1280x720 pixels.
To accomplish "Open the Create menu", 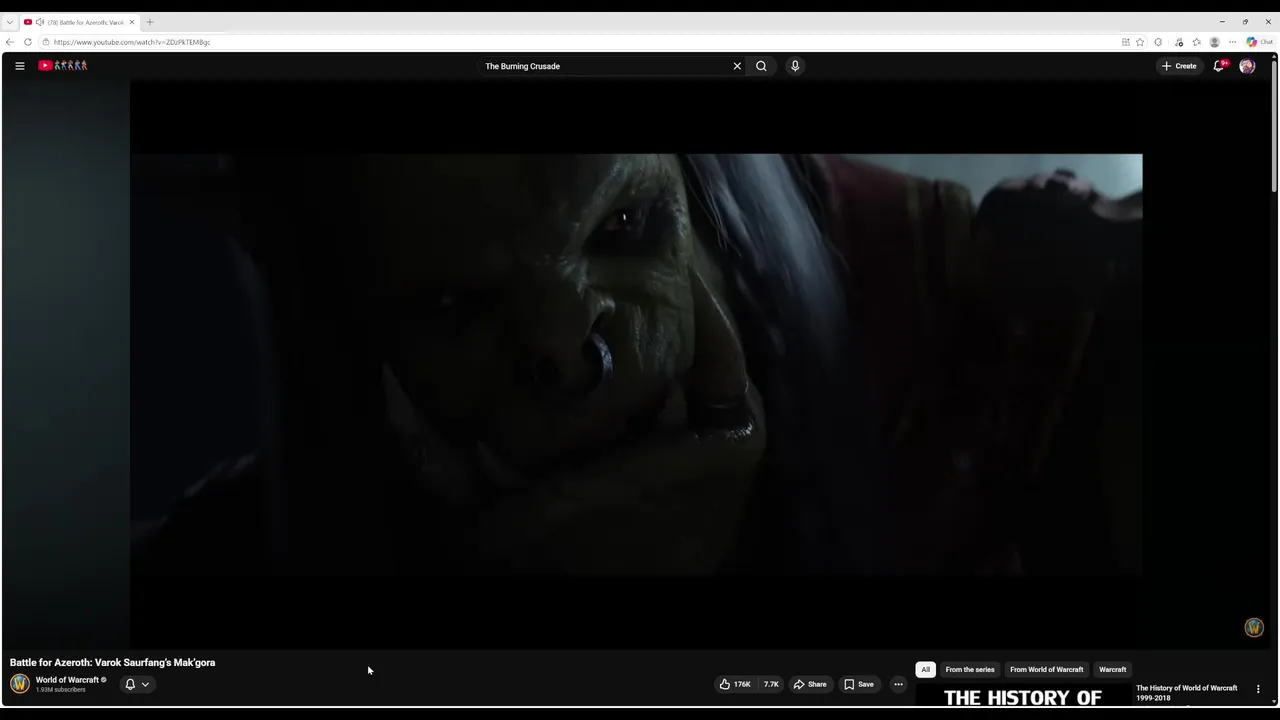I will click(x=1179, y=66).
